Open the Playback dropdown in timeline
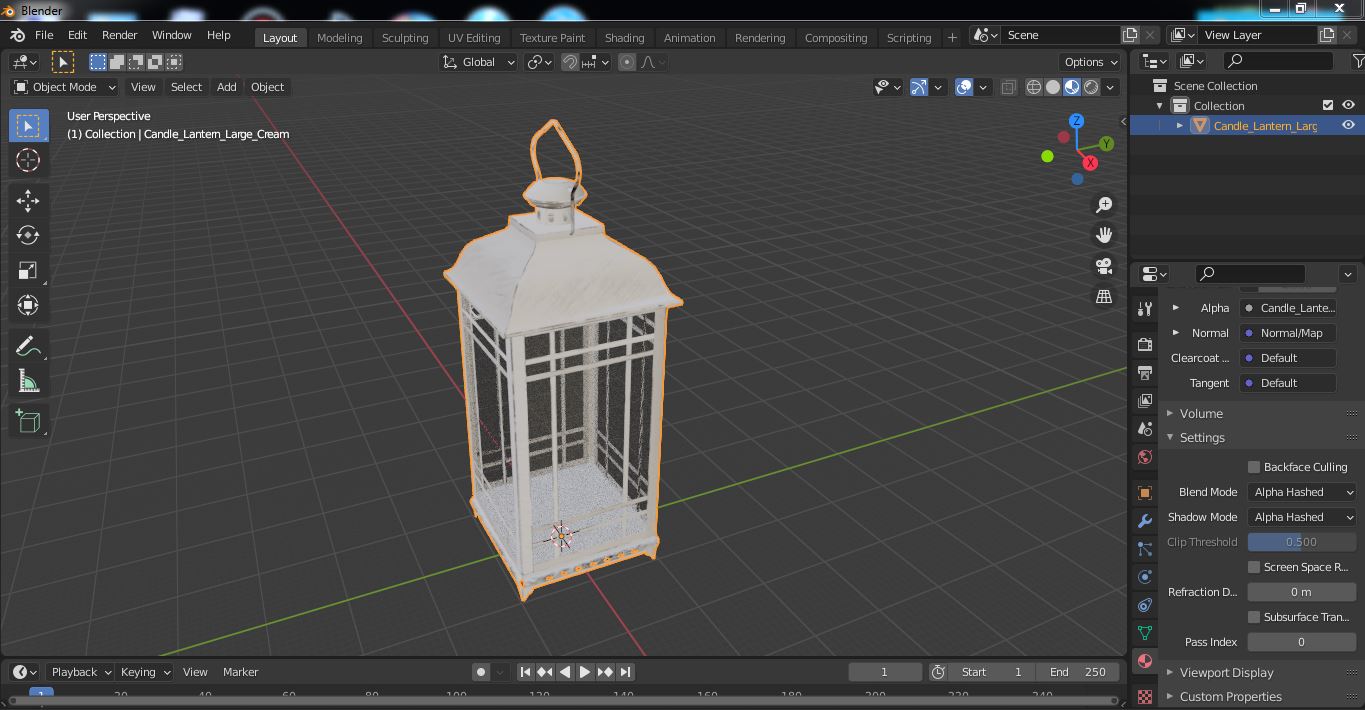The image size is (1365, 710). coord(81,672)
